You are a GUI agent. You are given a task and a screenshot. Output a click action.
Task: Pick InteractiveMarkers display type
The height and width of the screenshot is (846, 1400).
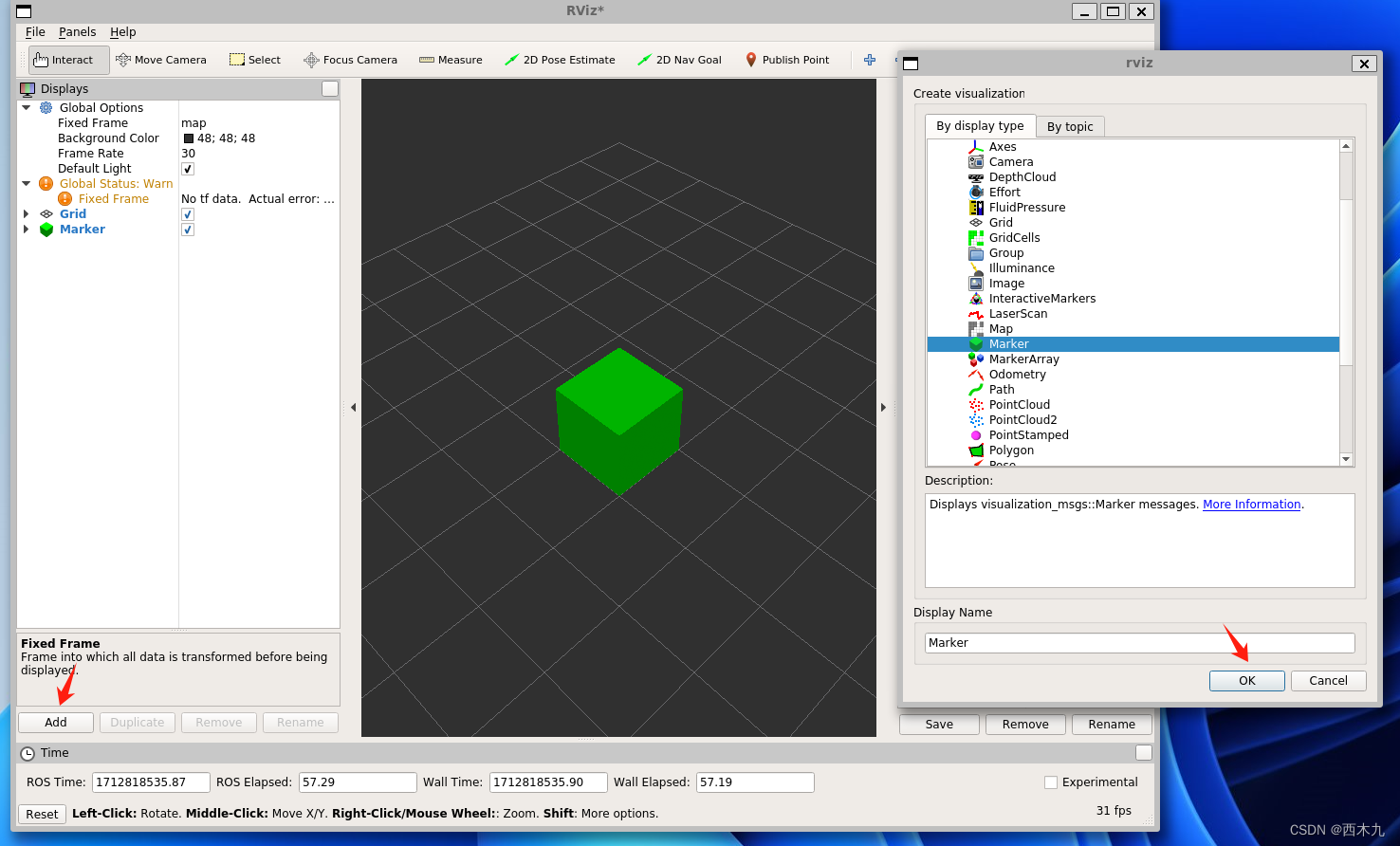(x=1042, y=299)
